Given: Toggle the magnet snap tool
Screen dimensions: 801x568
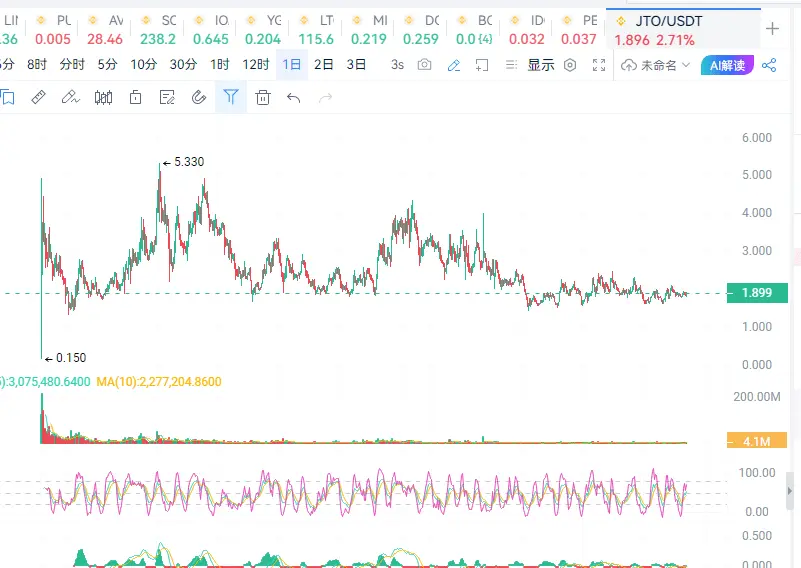Looking at the screenshot, I should click(x=199, y=97).
